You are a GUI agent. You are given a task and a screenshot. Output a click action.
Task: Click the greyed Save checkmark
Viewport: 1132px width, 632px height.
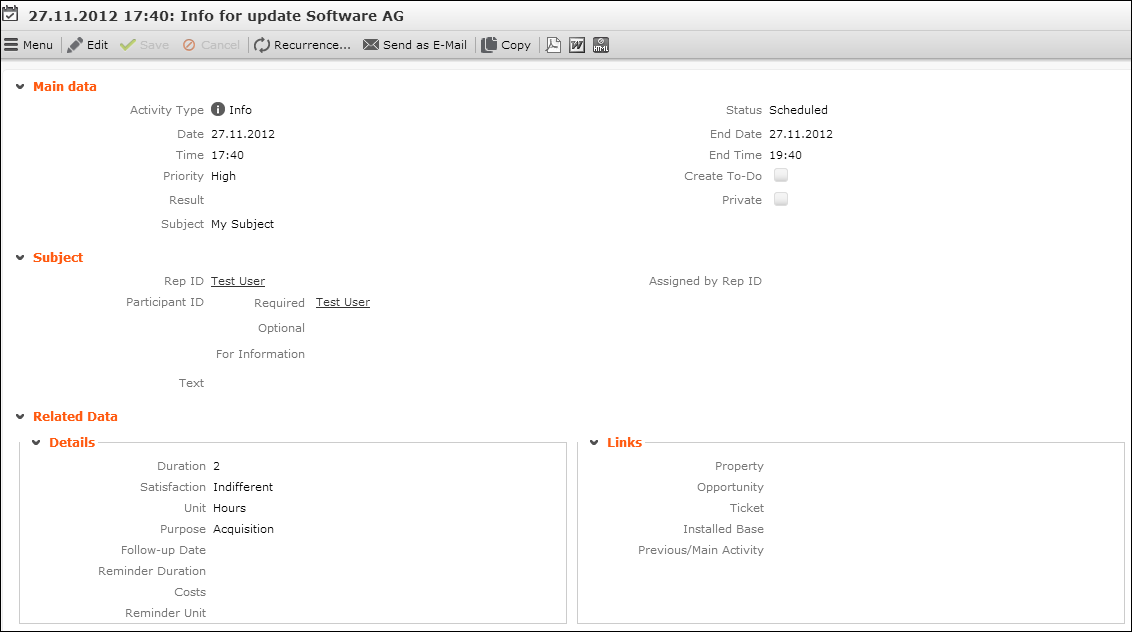tap(144, 45)
